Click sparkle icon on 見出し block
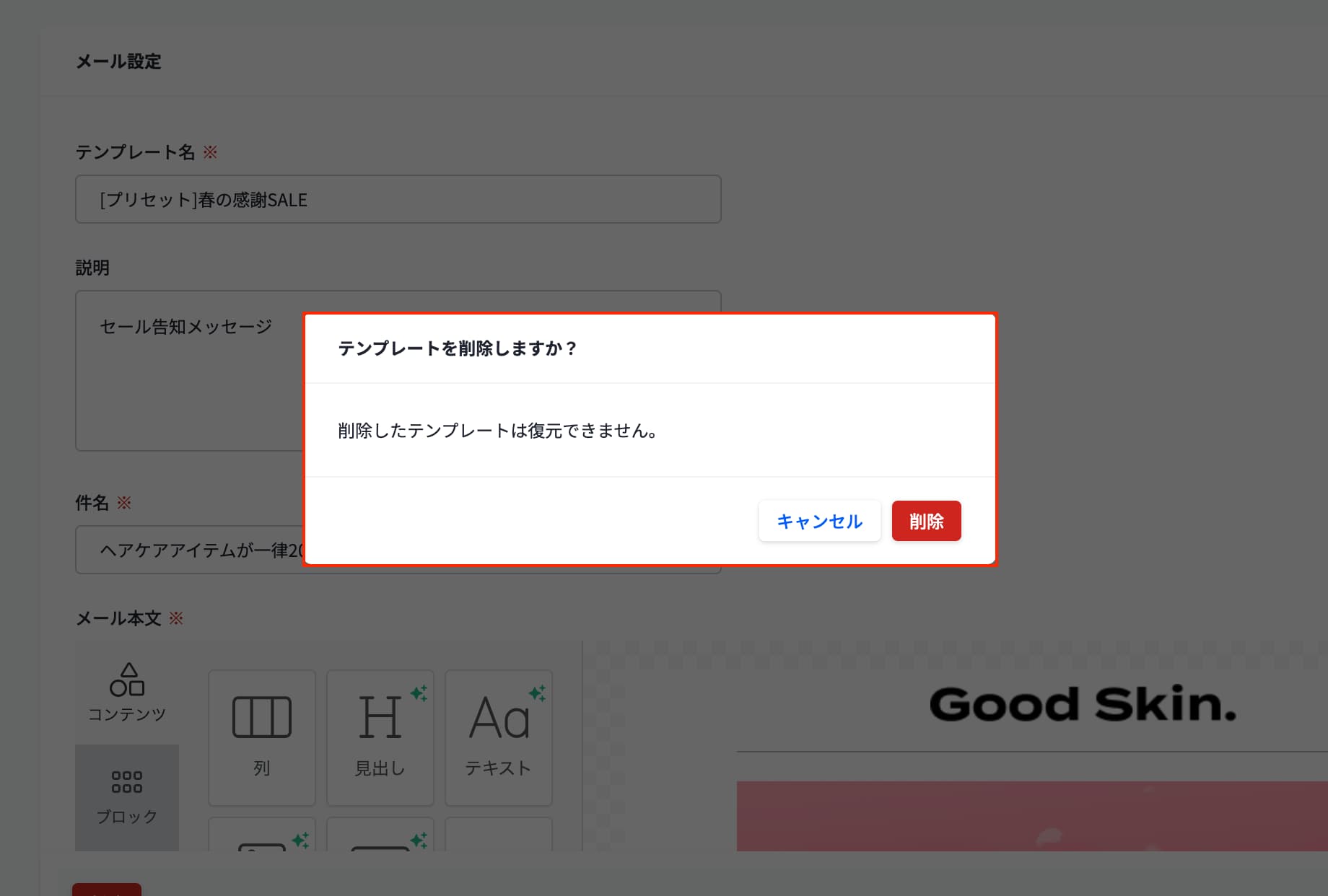 [x=419, y=693]
